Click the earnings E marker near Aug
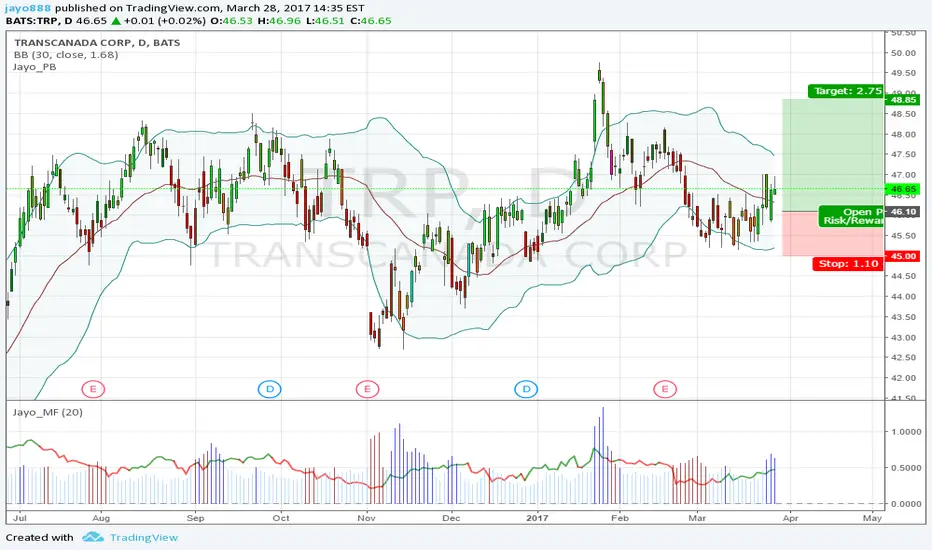The width and height of the screenshot is (932, 550). click(x=93, y=389)
